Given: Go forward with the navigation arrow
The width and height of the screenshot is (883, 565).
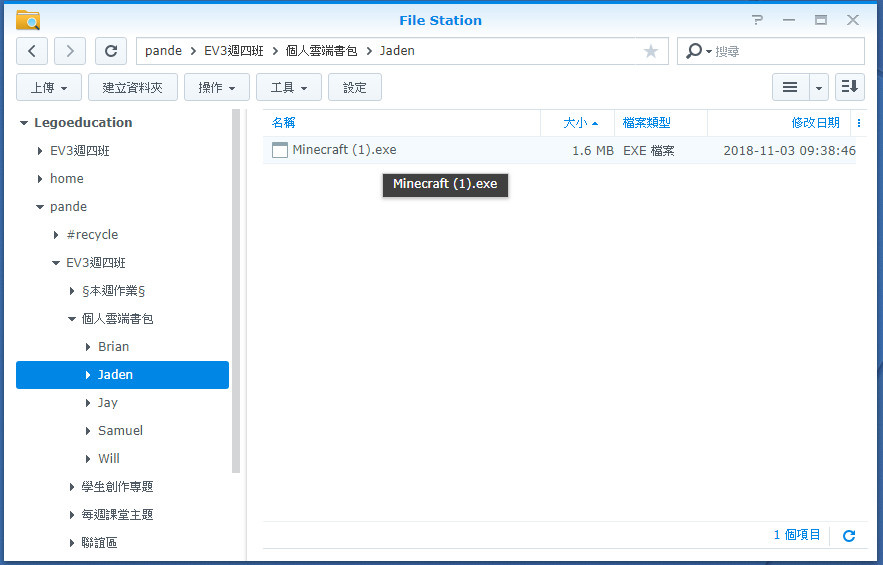Looking at the screenshot, I should click(x=70, y=51).
